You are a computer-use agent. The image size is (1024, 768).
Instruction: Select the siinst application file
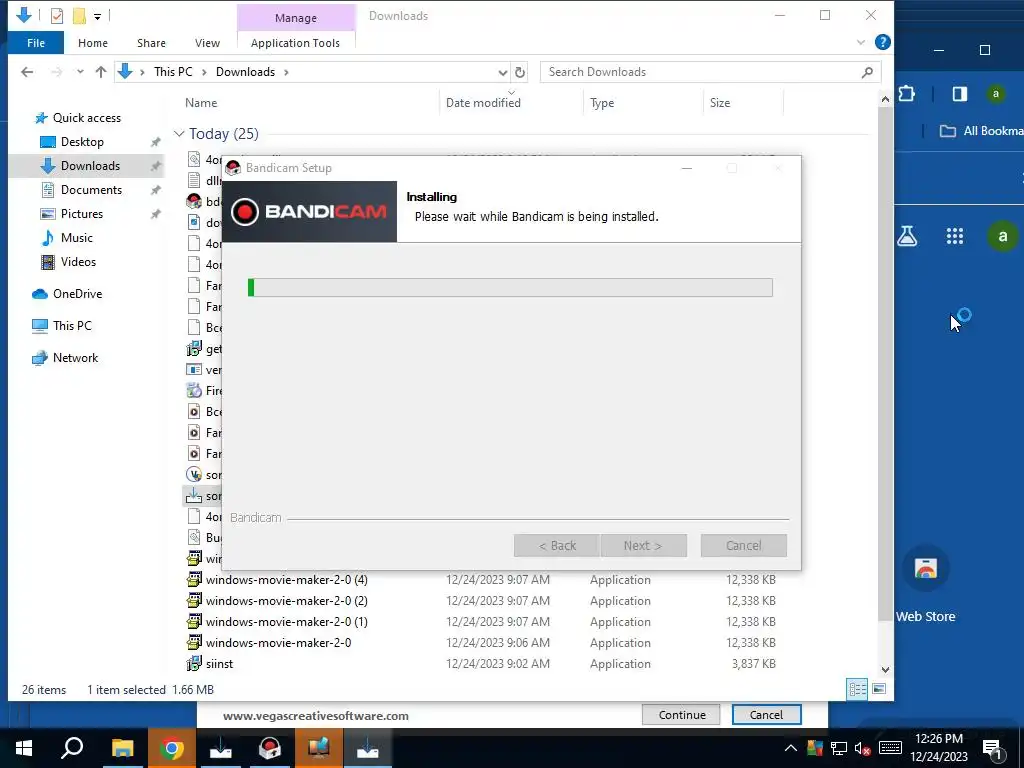(219, 664)
